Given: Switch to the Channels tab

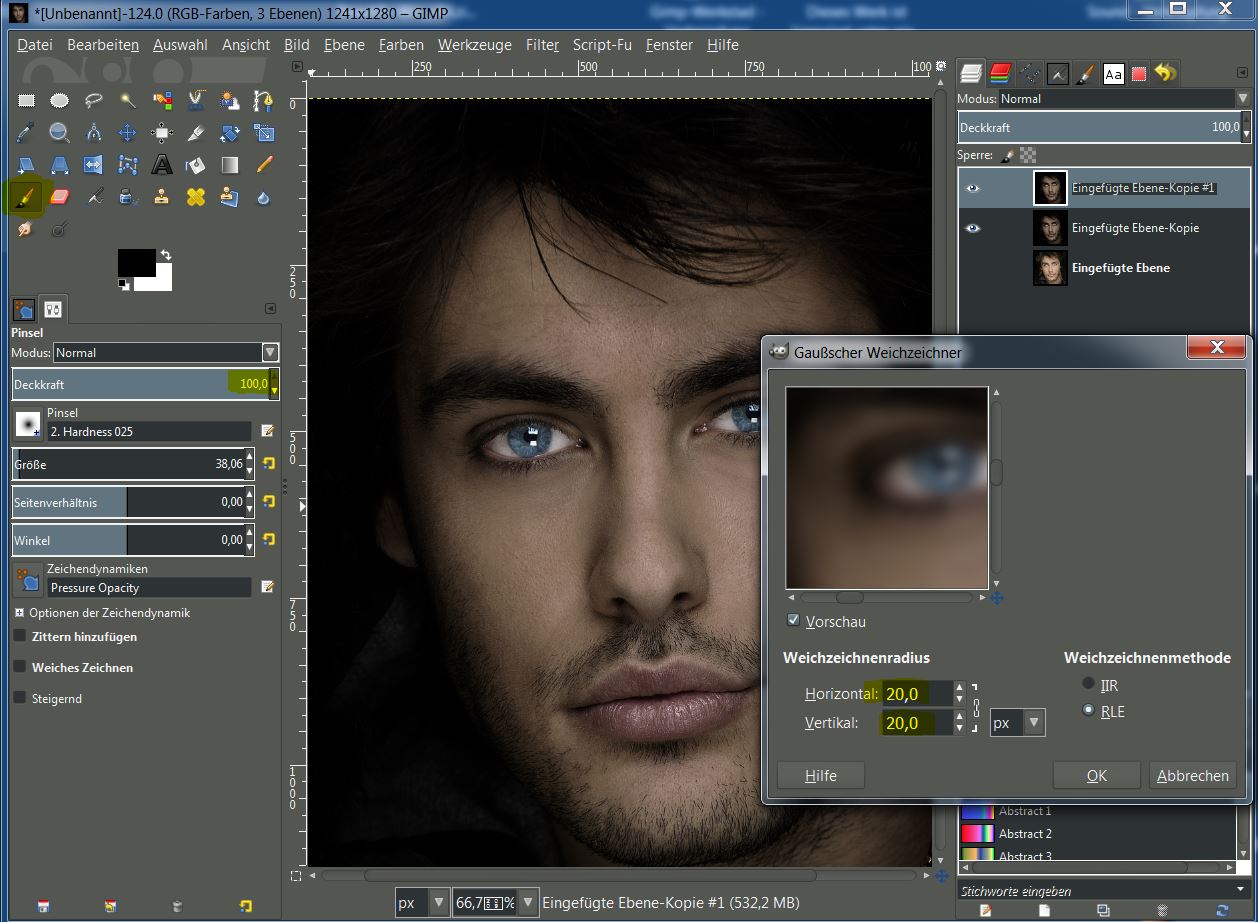Looking at the screenshot, I should [1000, 73].
